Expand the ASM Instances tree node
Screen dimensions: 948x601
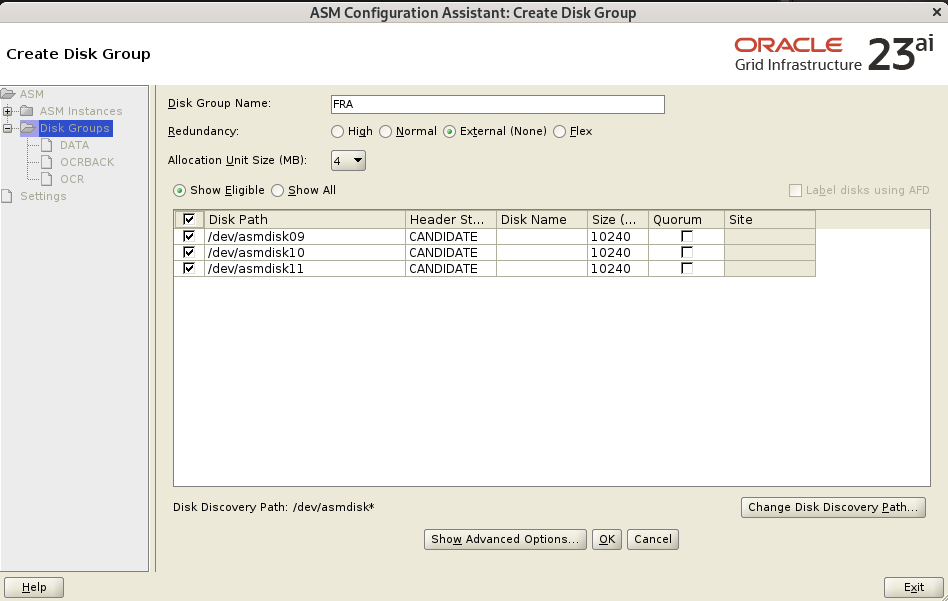[7, 111]
